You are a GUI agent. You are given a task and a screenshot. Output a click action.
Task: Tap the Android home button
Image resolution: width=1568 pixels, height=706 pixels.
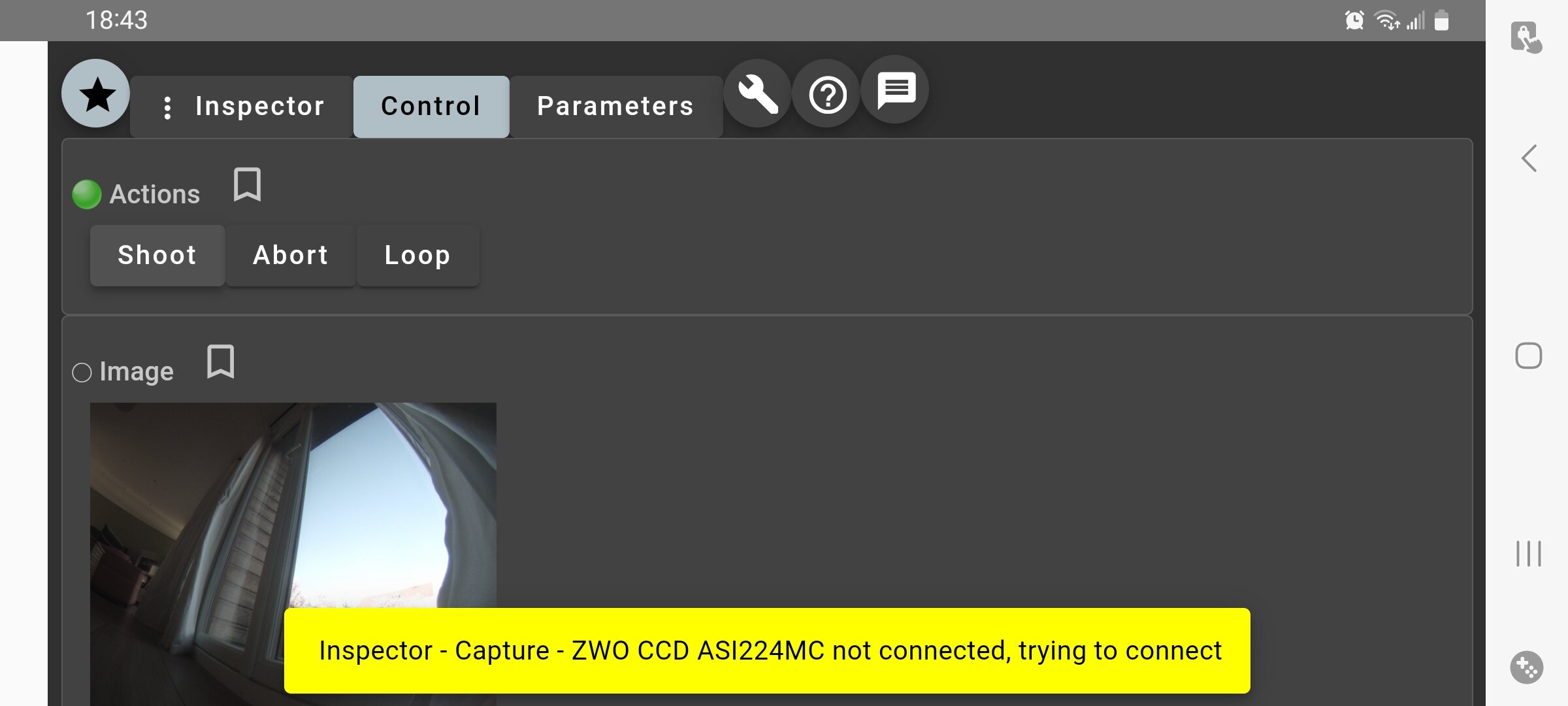pyautogui.click(x=1529, y=356)
